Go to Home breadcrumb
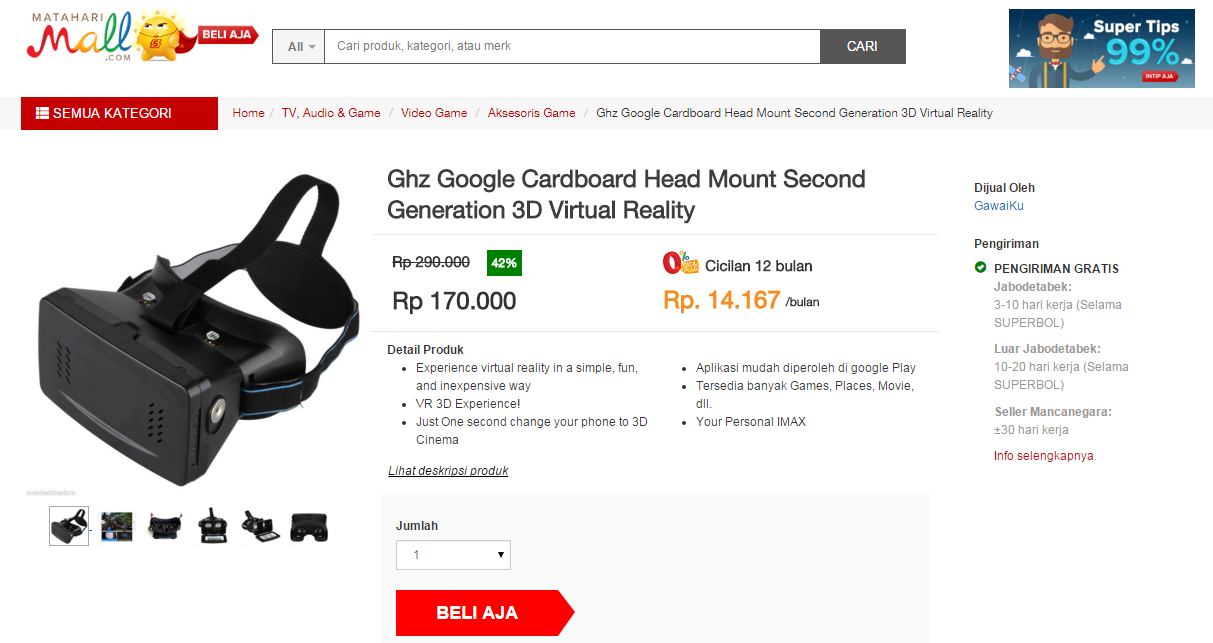The image size is (1213, 643). [x=248, y=113]
